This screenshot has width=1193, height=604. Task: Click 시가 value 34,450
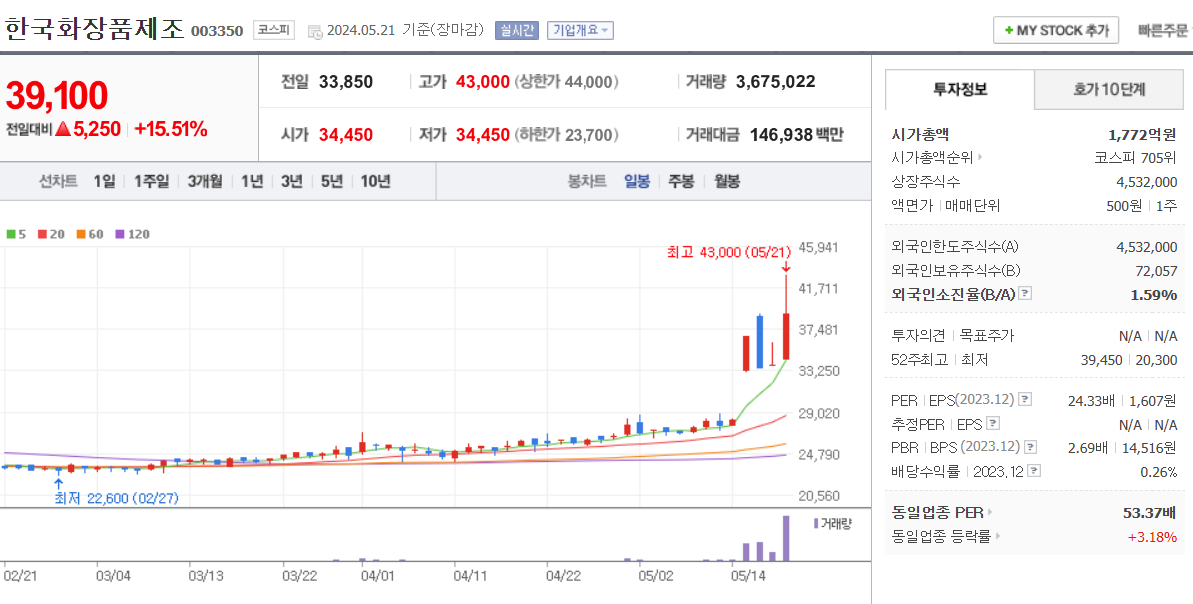click(x=345, y=135)
